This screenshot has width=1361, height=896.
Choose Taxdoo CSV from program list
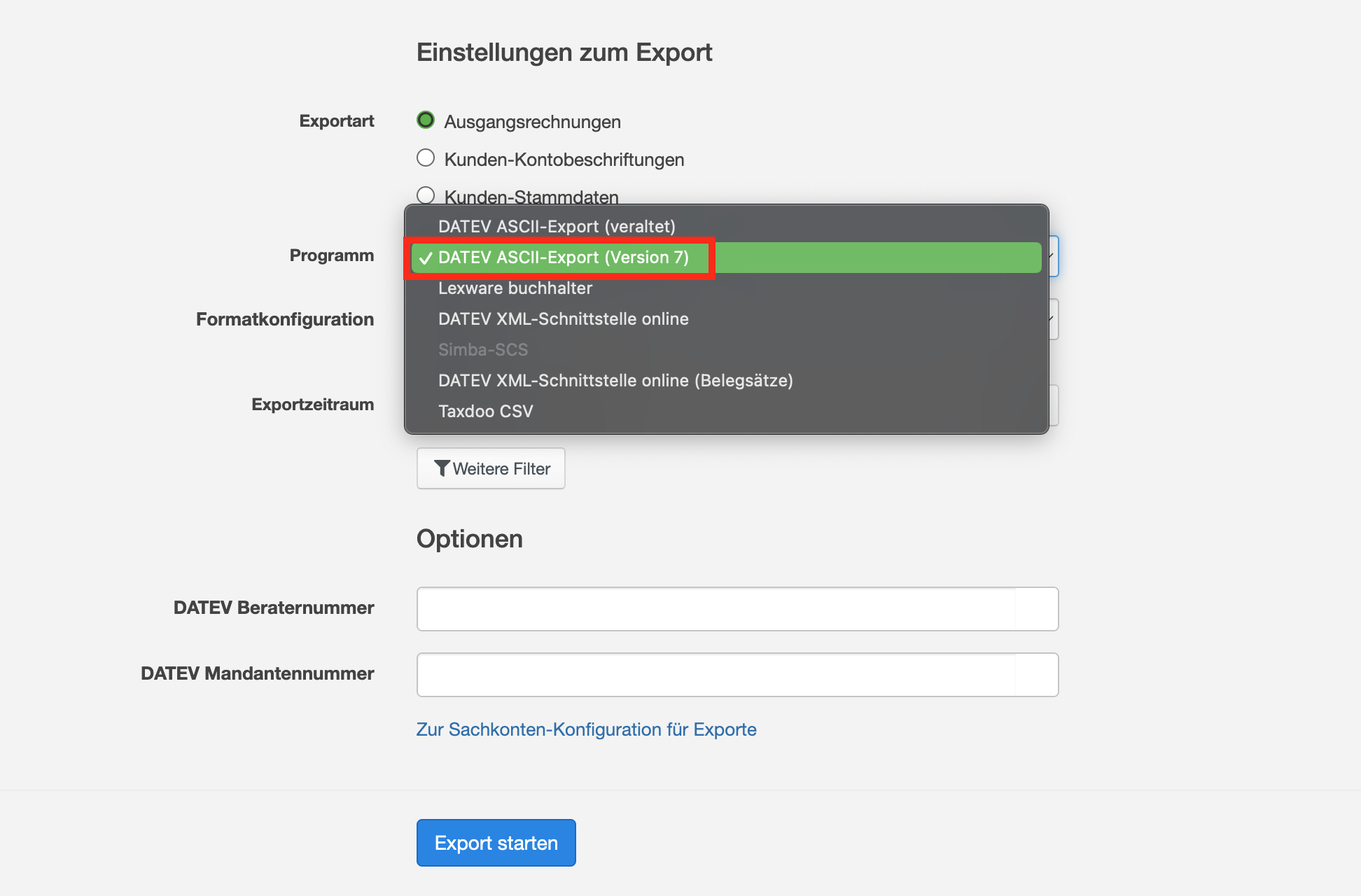click(x=726, y=412)
